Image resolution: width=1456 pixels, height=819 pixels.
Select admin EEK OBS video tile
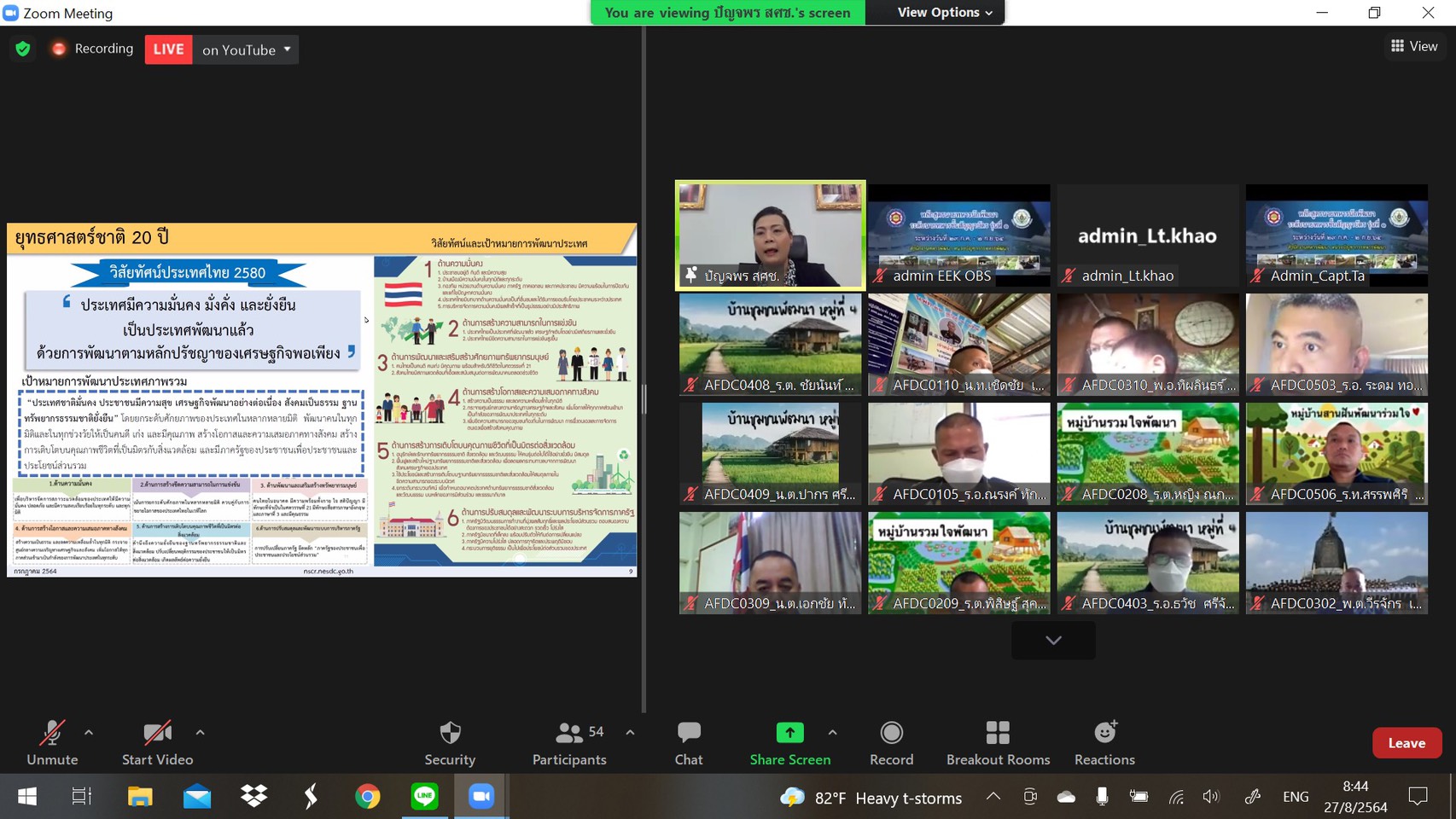[x=959, y=235]
